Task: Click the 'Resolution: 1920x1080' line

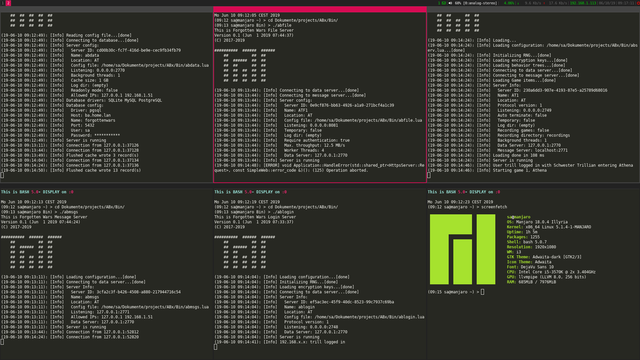Action: coord(531,247)
